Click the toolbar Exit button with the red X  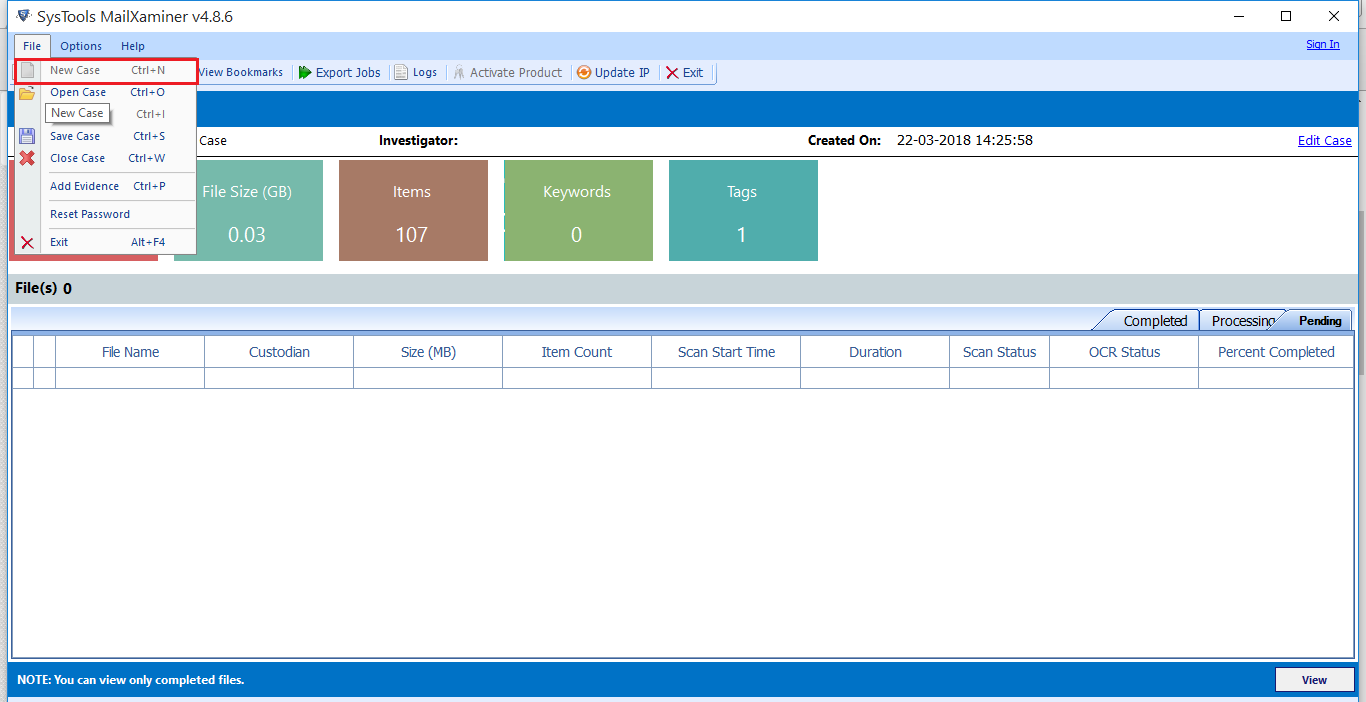[685, 72]
